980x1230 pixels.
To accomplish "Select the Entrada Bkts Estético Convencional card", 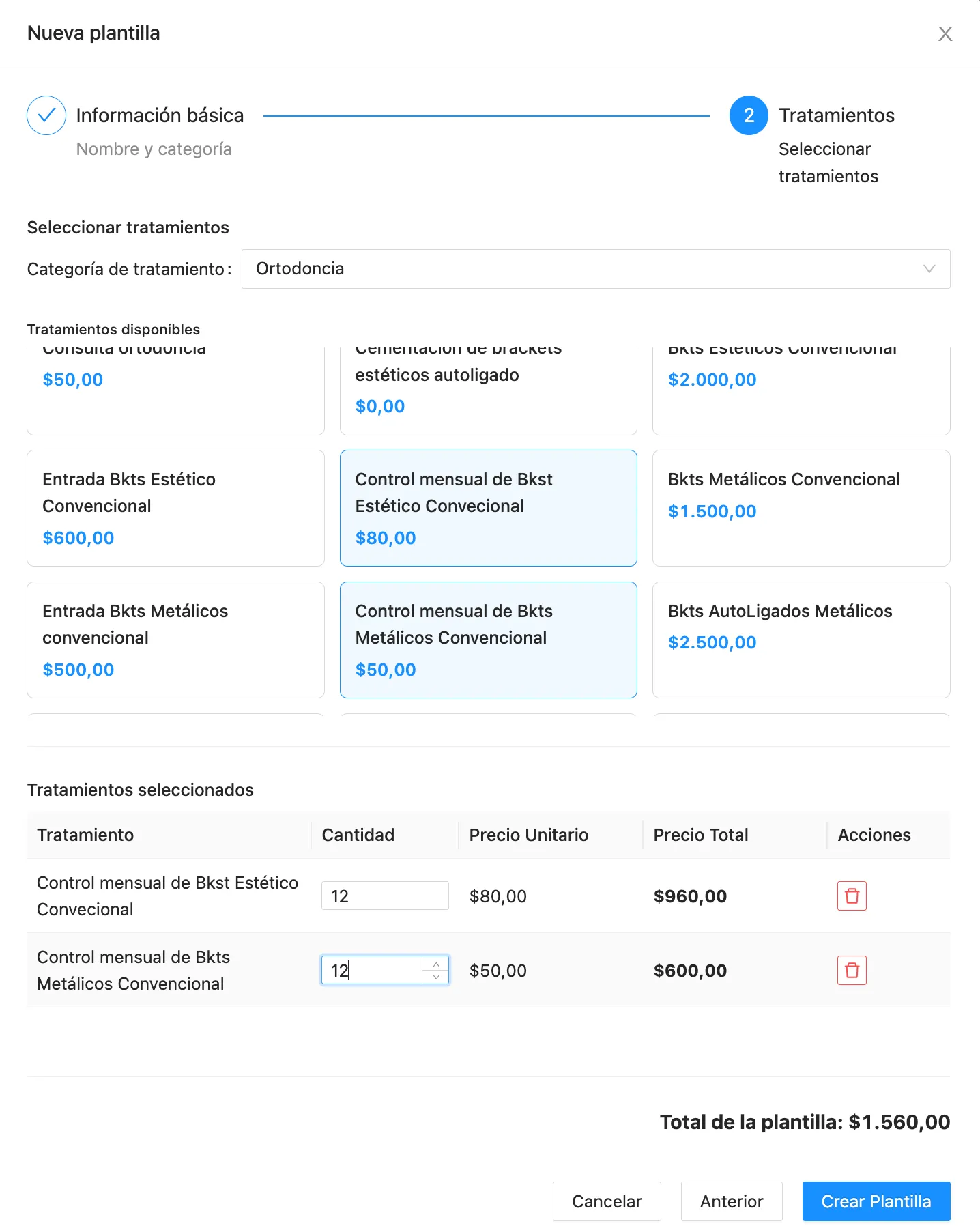I will pyautogui.click(x=175, y=508).
